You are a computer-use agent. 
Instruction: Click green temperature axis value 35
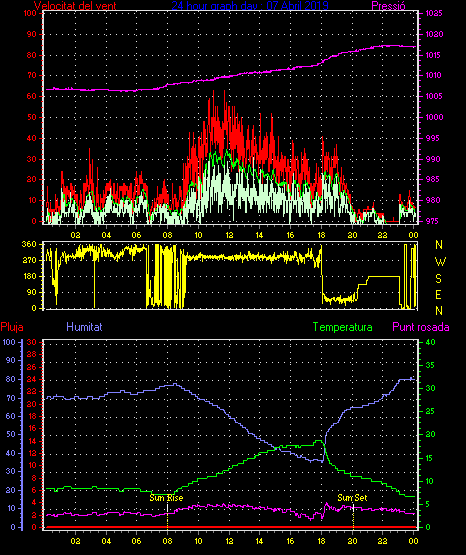pos(430,365)
